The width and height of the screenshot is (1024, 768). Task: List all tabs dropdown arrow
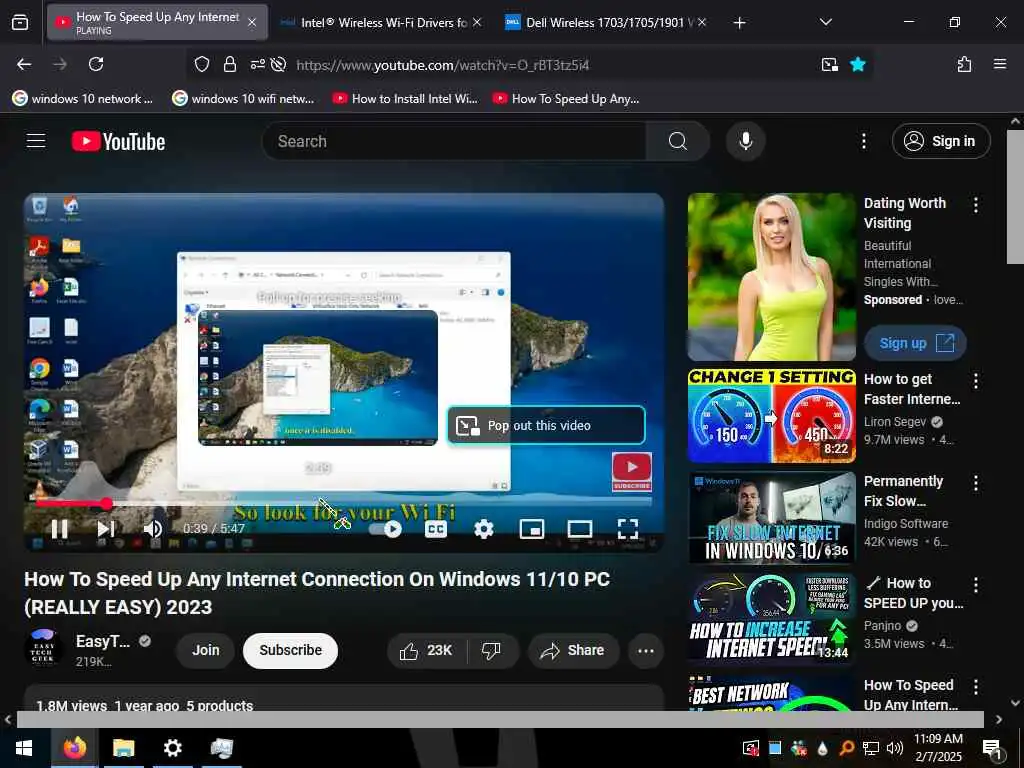point(825,22)
